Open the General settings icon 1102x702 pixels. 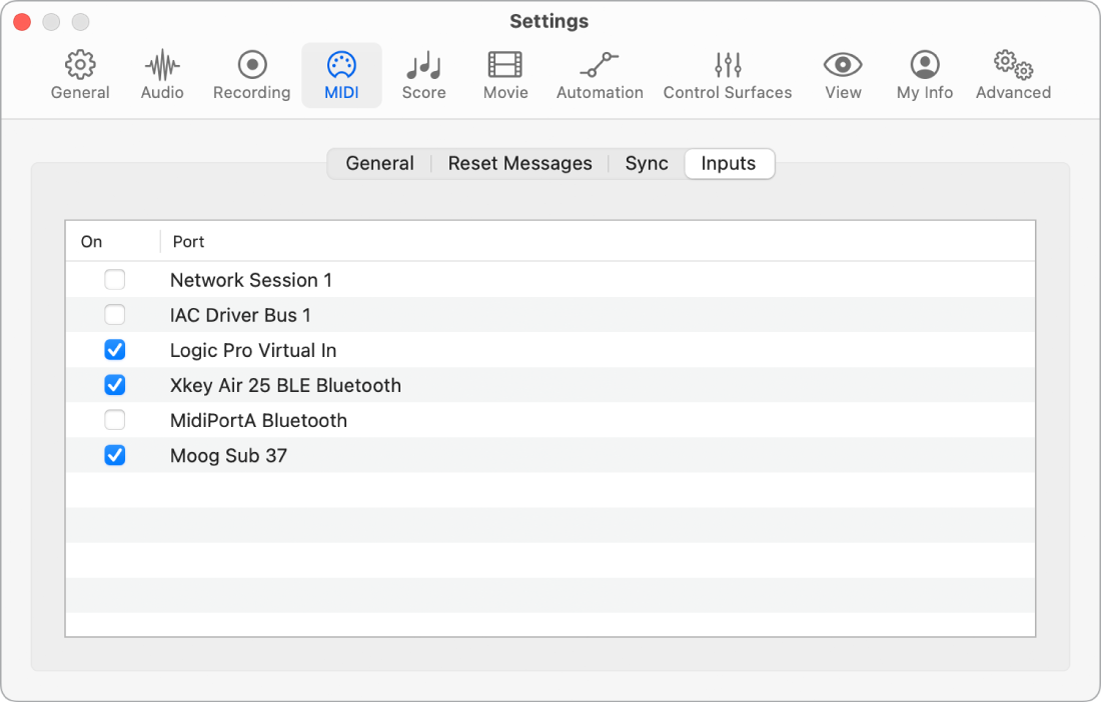pyautogui.click(x=80, y=74)
